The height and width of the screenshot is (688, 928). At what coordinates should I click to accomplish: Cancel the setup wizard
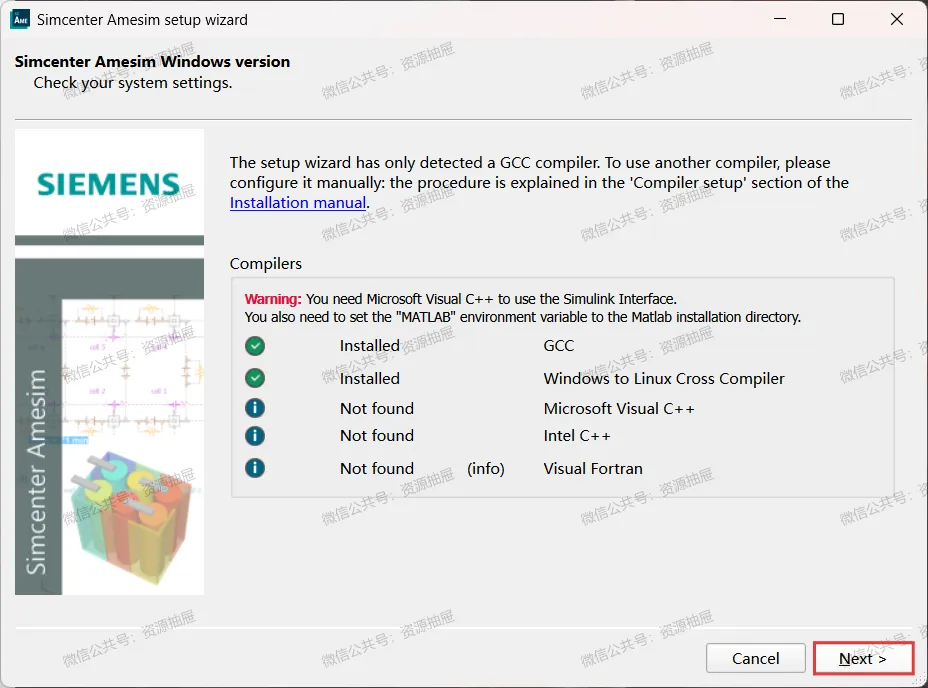(755, 658)
